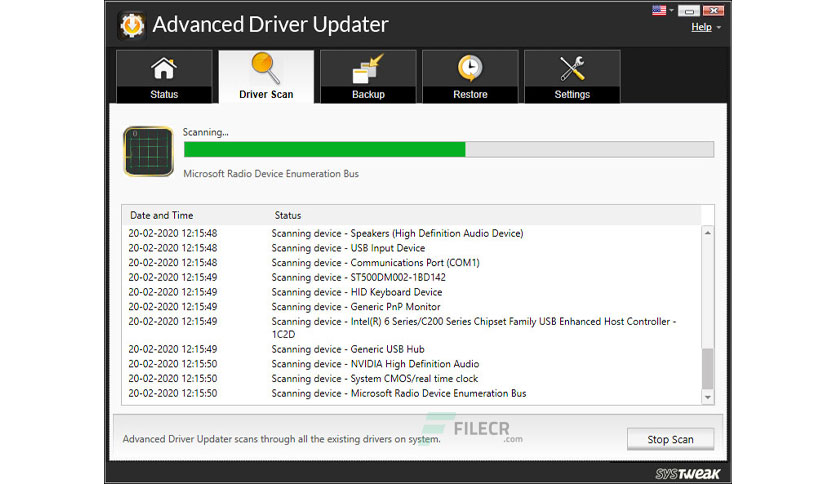Image resolution: width=836 pixels, height=484 pixels.
Task: Click the Status column header
Action: (288, 215)
